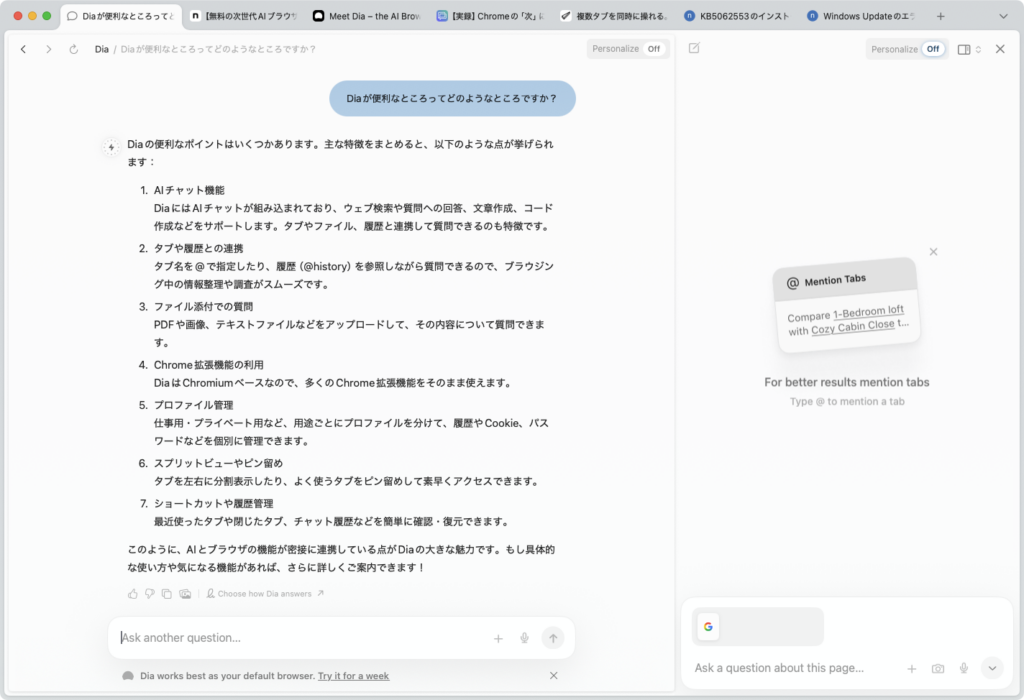Start voice input in 'Ask another question' box
Image resolution: width=1024 pixels, height=700 pixels.
[x=524, y=639]
